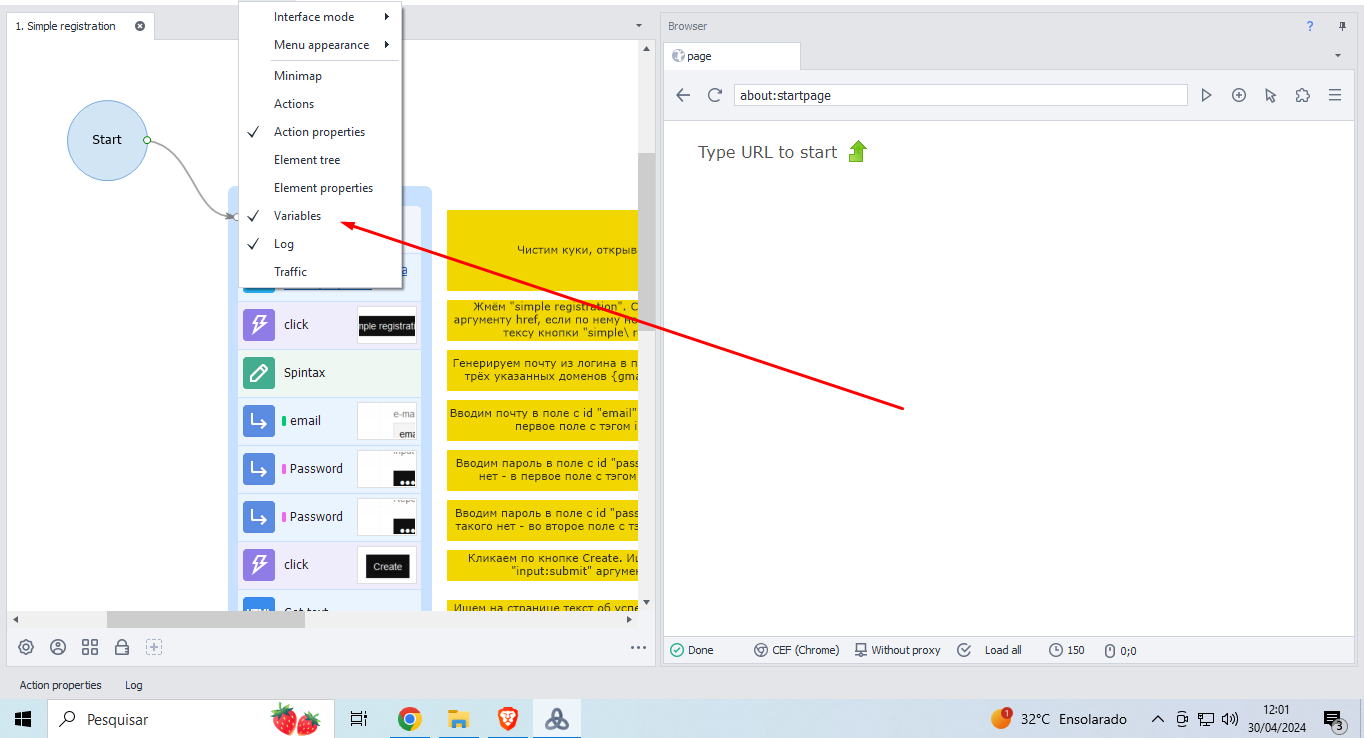Viewport: 1364px width, 738px height.
Task: Enable Element properties from the menu
Action: tap(319, 188)
